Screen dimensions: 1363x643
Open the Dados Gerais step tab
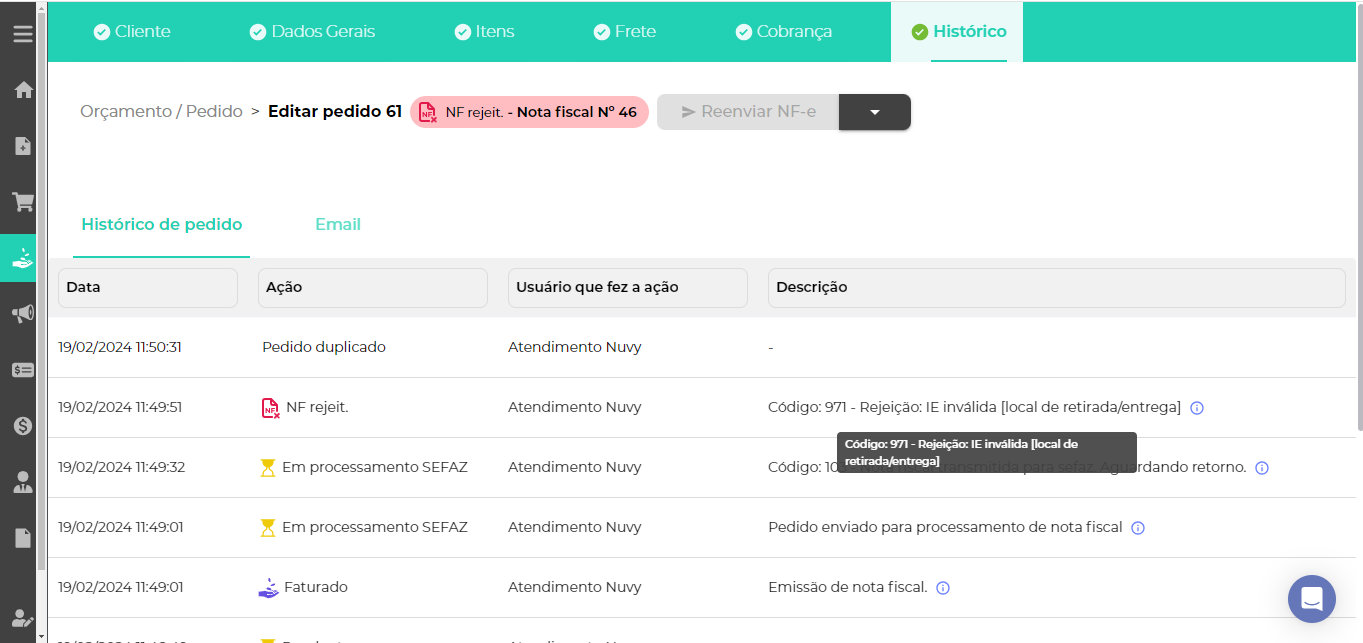[x=312, y=32]
